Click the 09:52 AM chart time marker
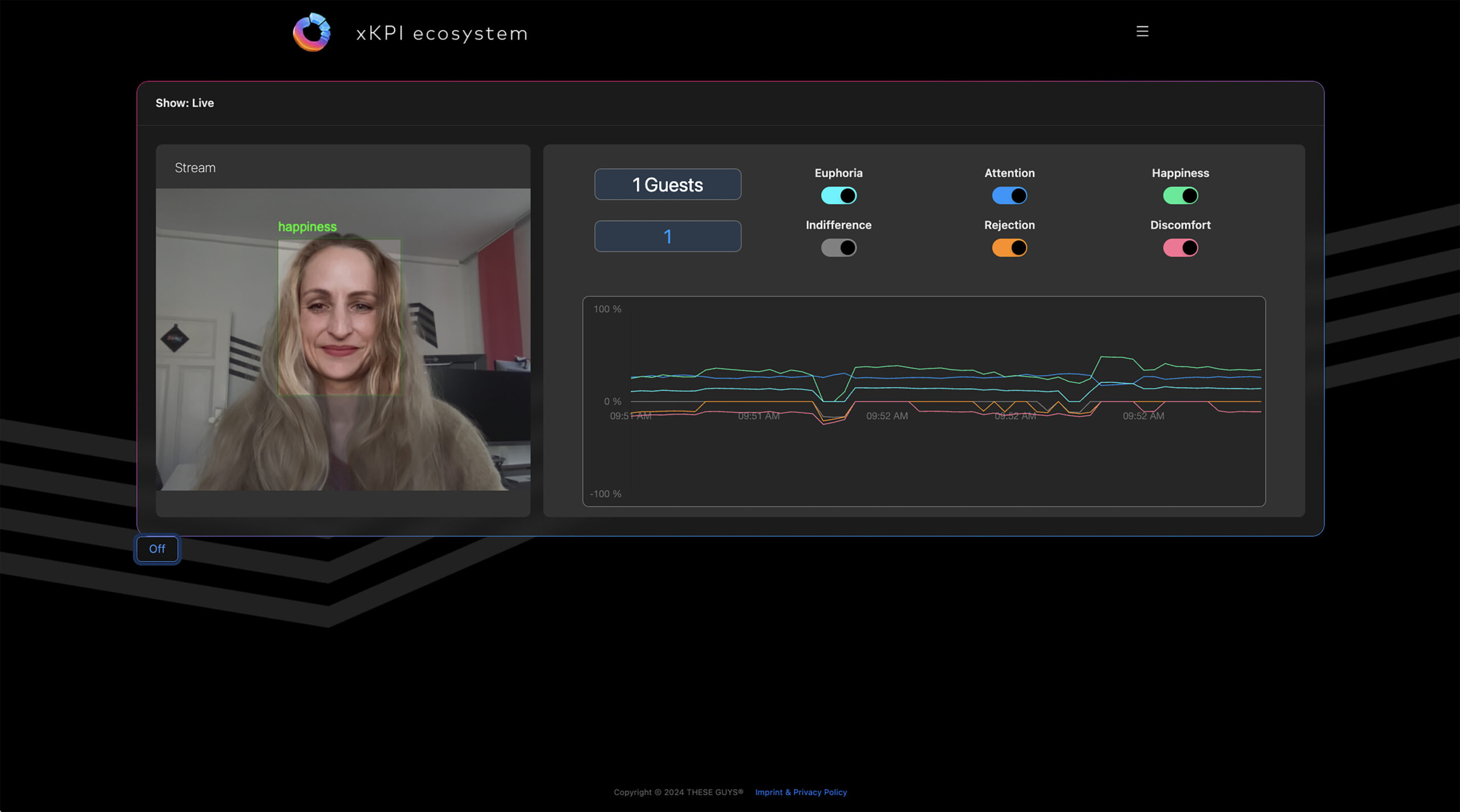This screenshot has height=812, width=1460. pos(887,416)
